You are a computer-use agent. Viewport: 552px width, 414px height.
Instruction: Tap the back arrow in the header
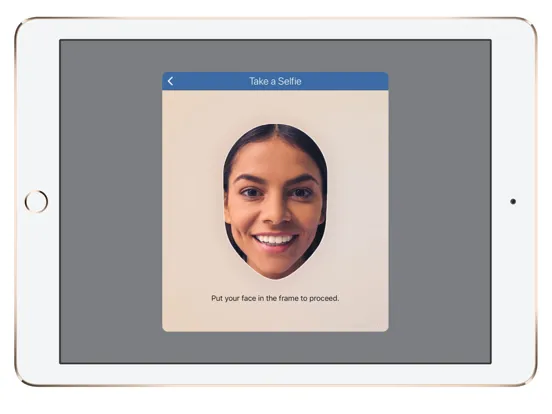pyautogui.click(x=170, y=81)
